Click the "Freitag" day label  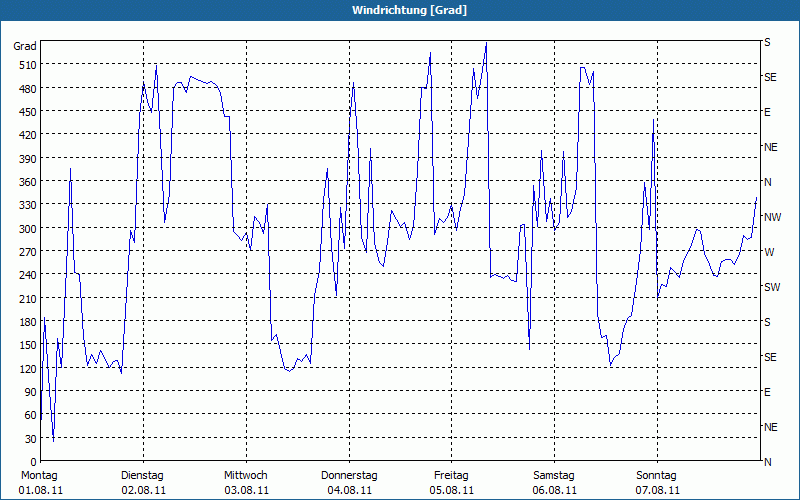point(451,476)
